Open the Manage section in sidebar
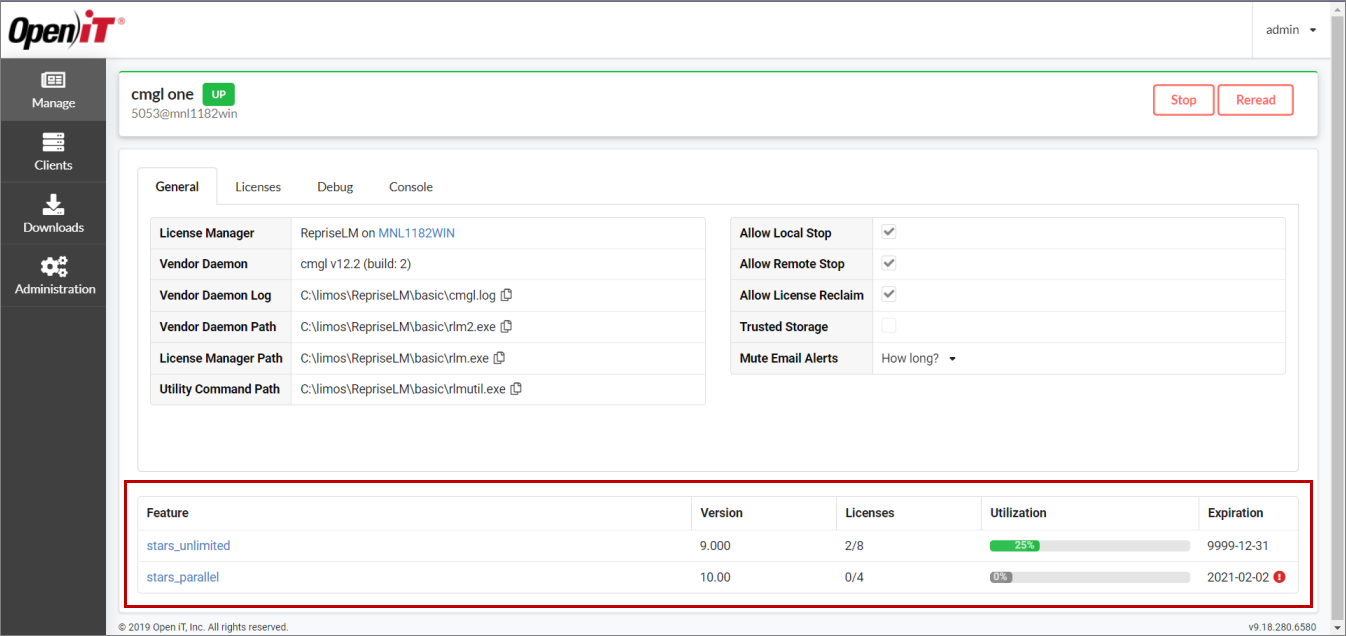Screen dimensions: 1346x636 pyautogui.click(x=53, y=90)
